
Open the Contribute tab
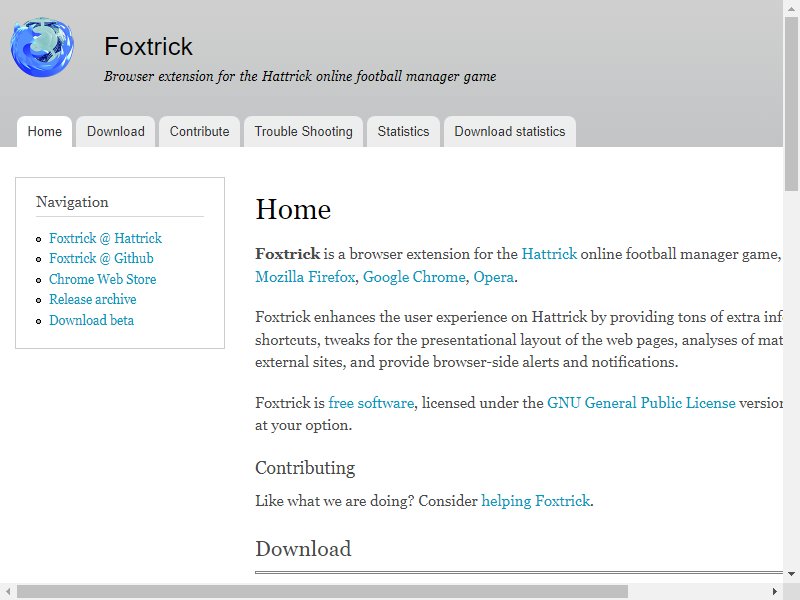click(199, 132)
